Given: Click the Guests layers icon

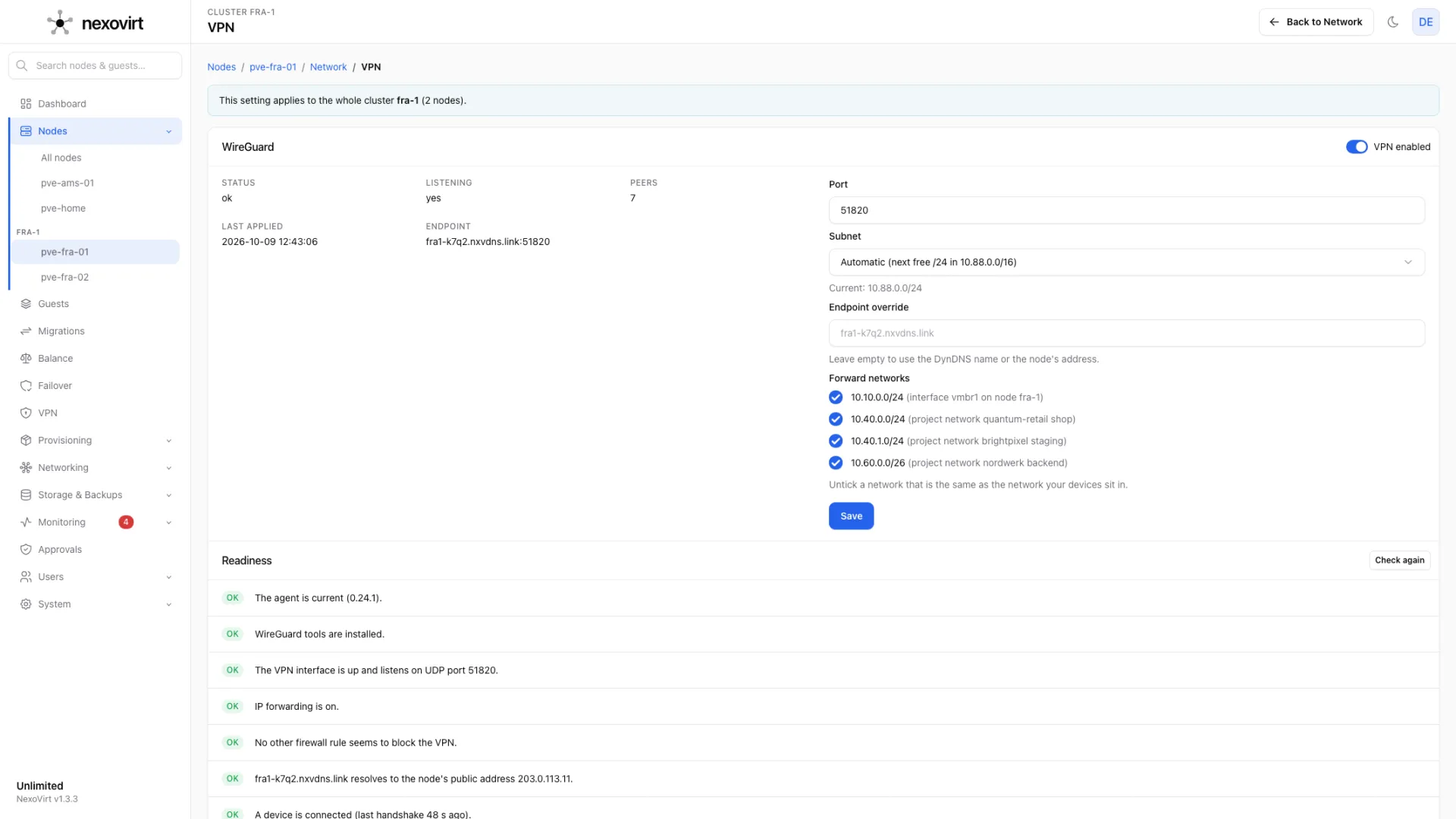Looking at the screenshot, I should click(26, 304).
